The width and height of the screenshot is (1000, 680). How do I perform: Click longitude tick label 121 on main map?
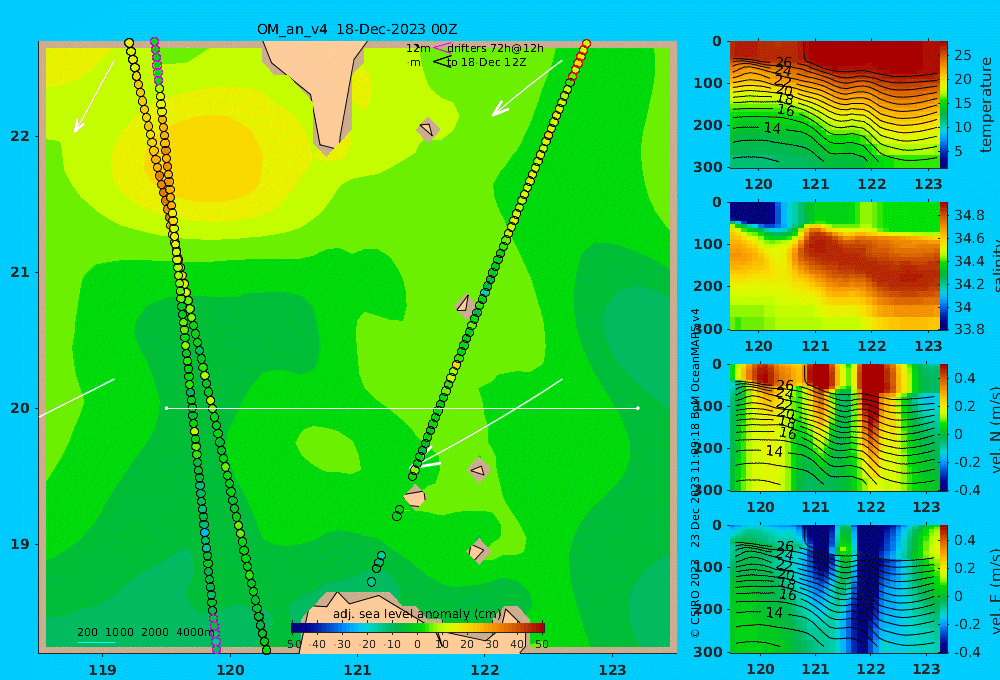click(x=357, y=670)
